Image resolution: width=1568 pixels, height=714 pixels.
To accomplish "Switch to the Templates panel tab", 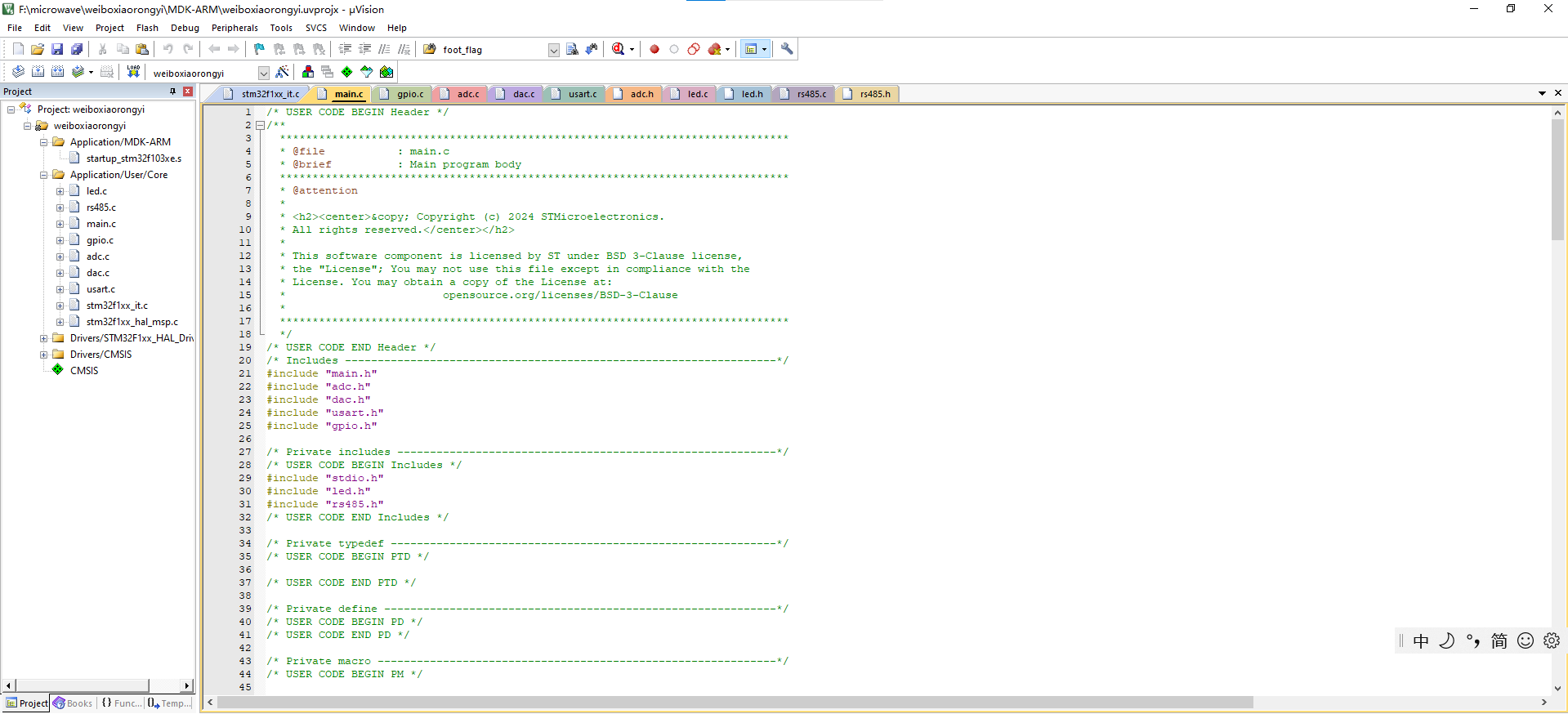I will coord(170,703).
